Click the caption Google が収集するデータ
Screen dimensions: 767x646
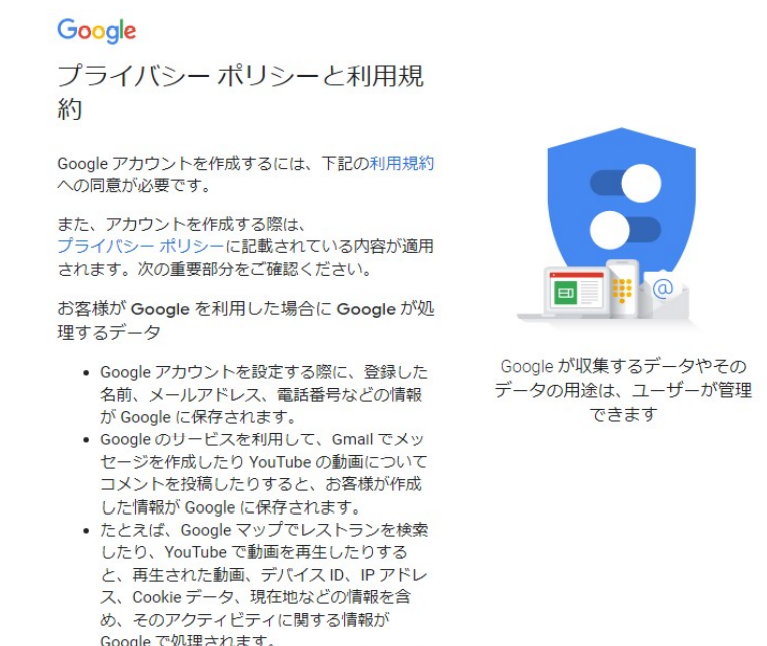pyautogui.click(x=623, y=390)
